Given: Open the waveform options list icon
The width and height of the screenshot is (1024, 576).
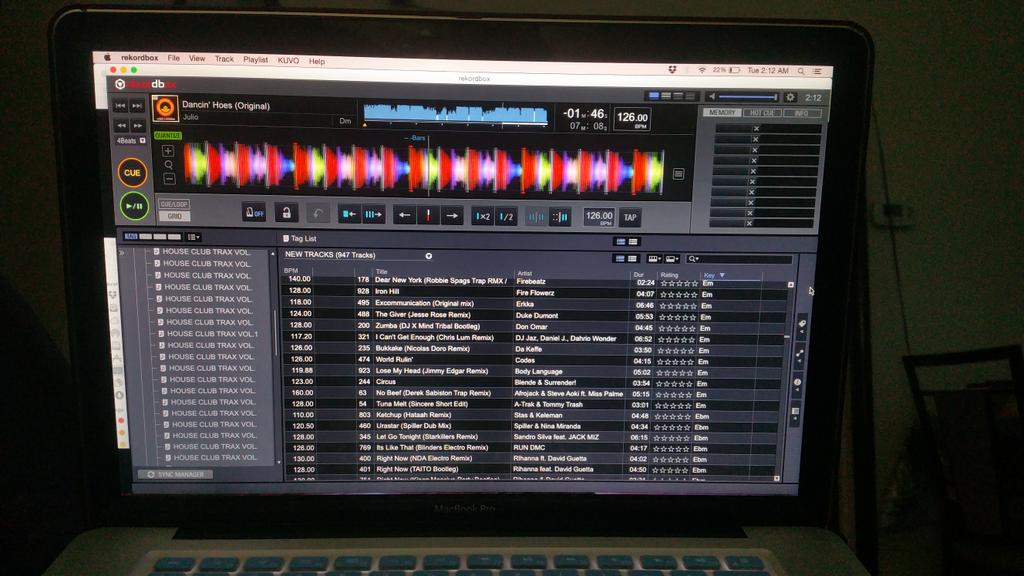Looking at the screenshot, I should click(x=679, y=174).
